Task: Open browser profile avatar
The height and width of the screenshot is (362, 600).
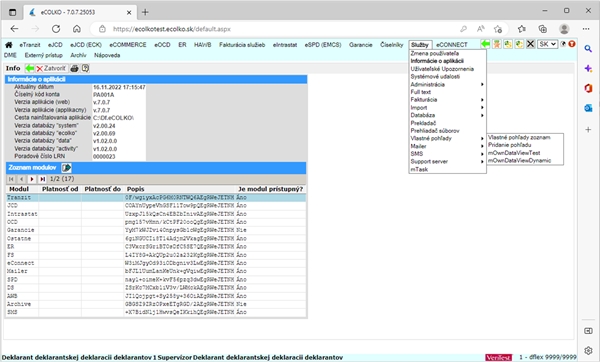Action: coord(564,29)
